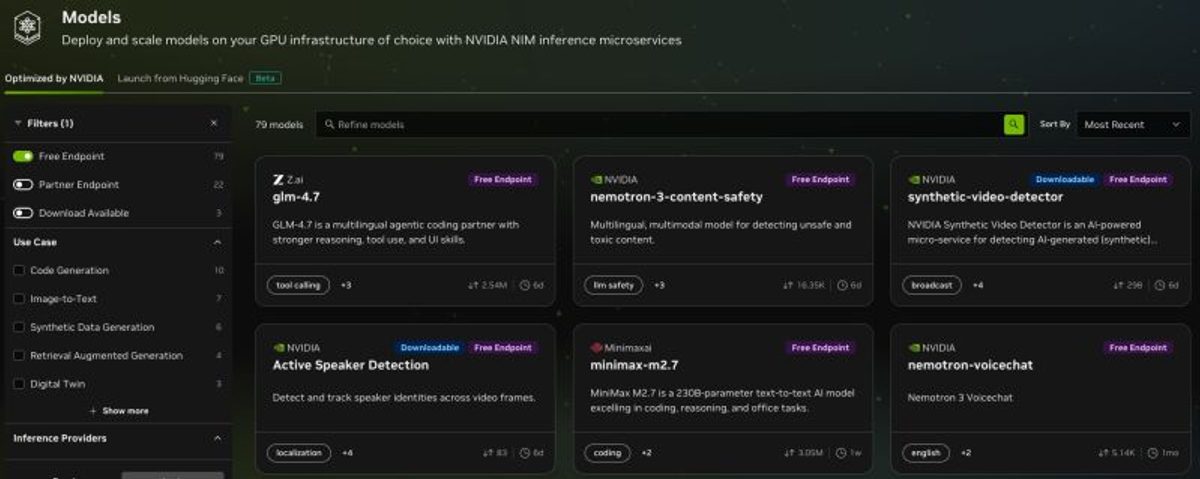Expand +4 tags on Active Speaker Detection card
The image size is (1200, 479).
pos(347,453)
